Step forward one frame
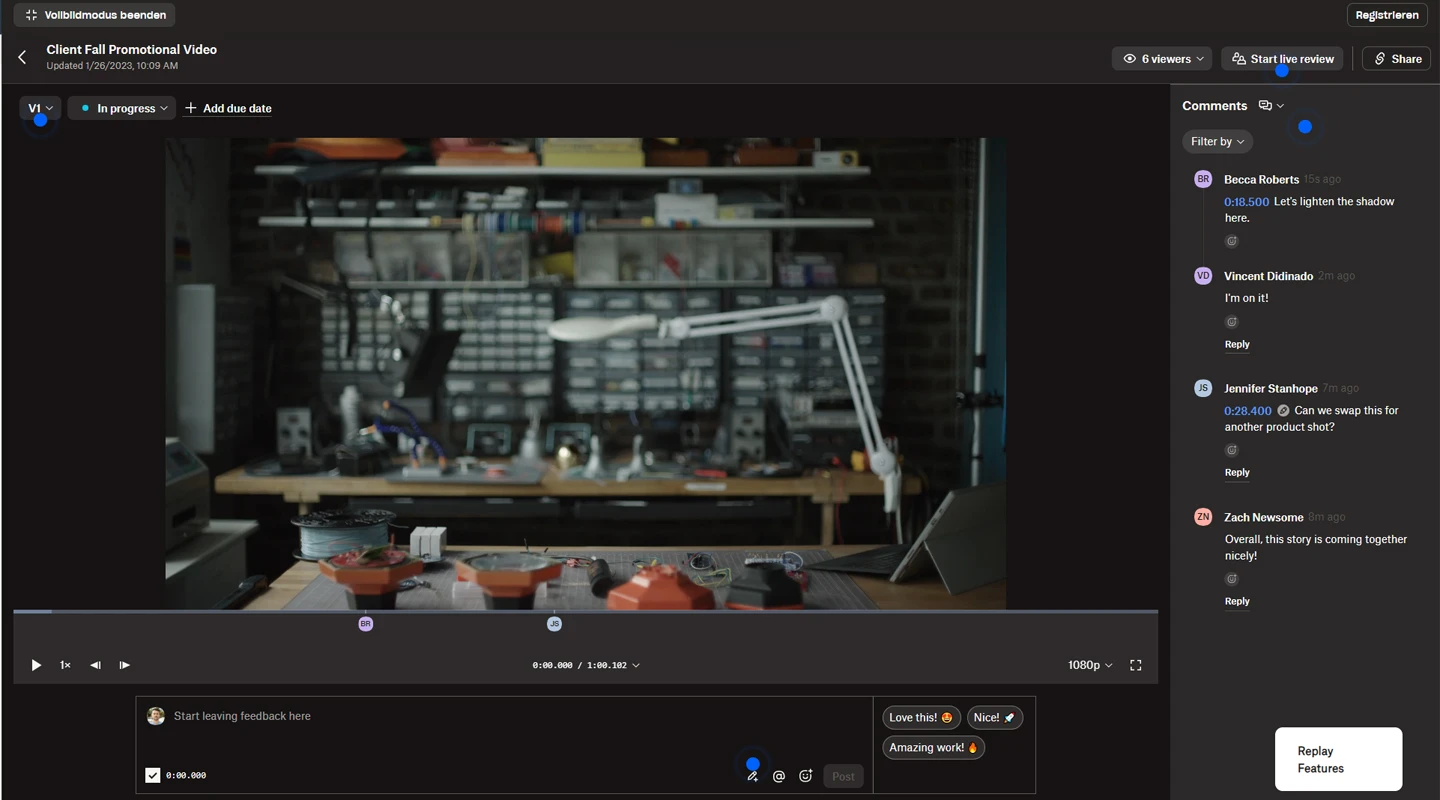The width and height of the screenshot is (1440, 800). pos(125,665)
